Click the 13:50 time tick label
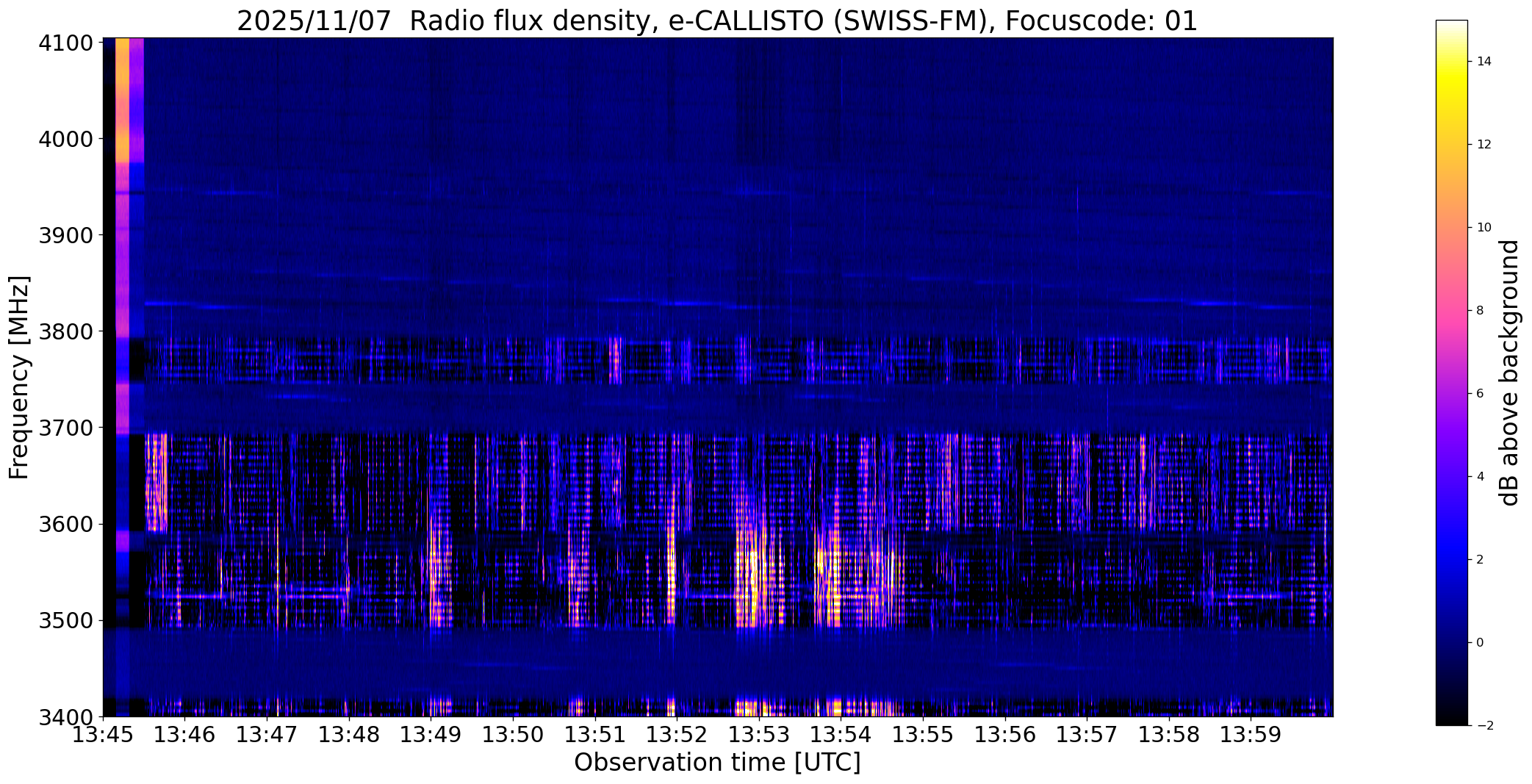 point(513,735)
